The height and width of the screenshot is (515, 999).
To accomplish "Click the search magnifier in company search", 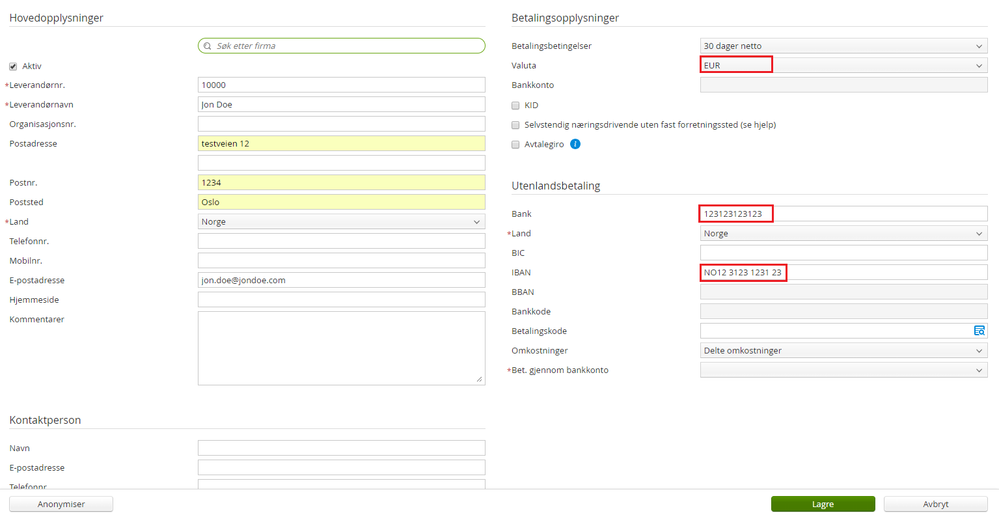I will (207, 46).
